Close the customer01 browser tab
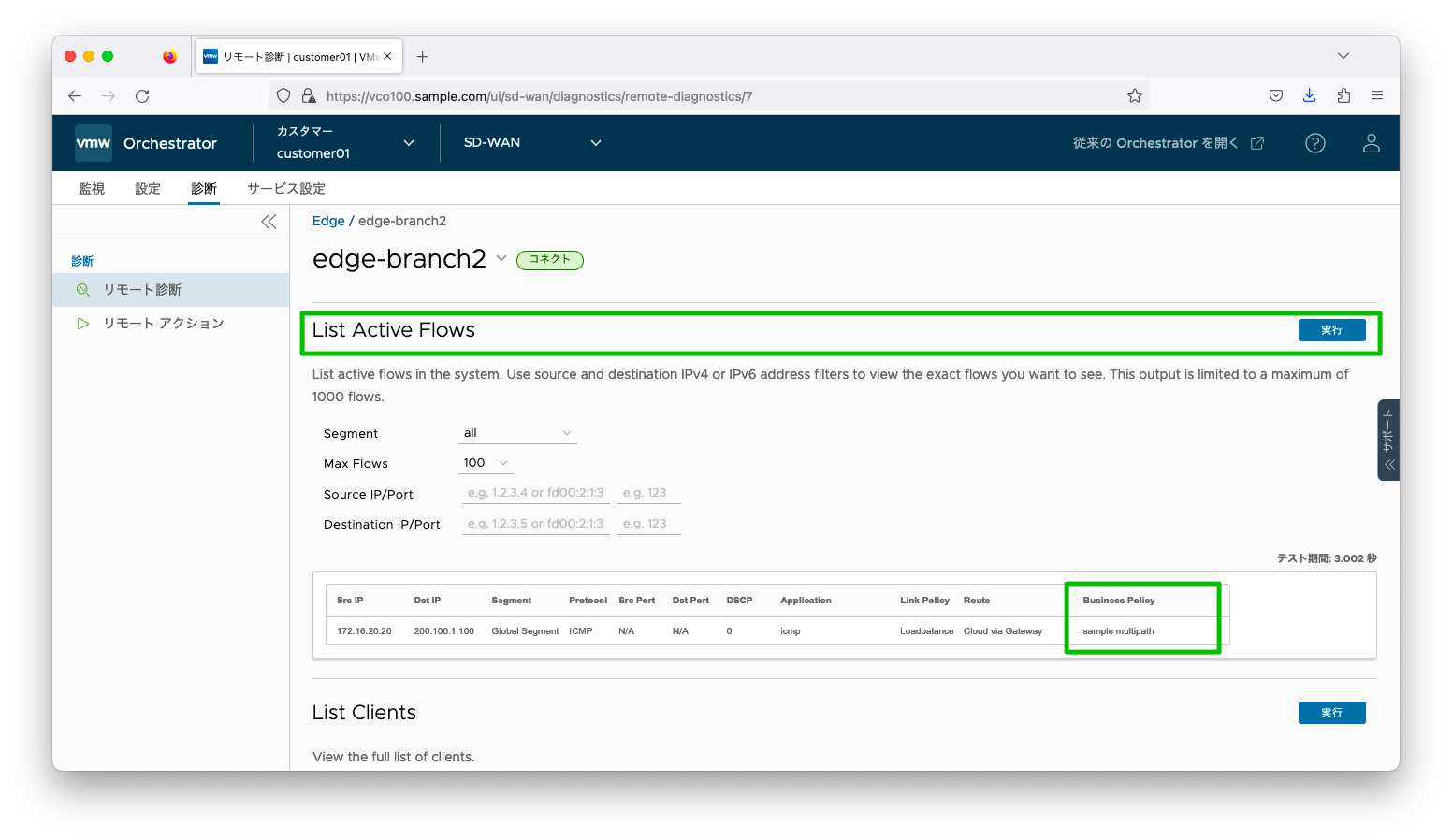Viewport: 1452px width, 840px height. click(x=387, y=56)
